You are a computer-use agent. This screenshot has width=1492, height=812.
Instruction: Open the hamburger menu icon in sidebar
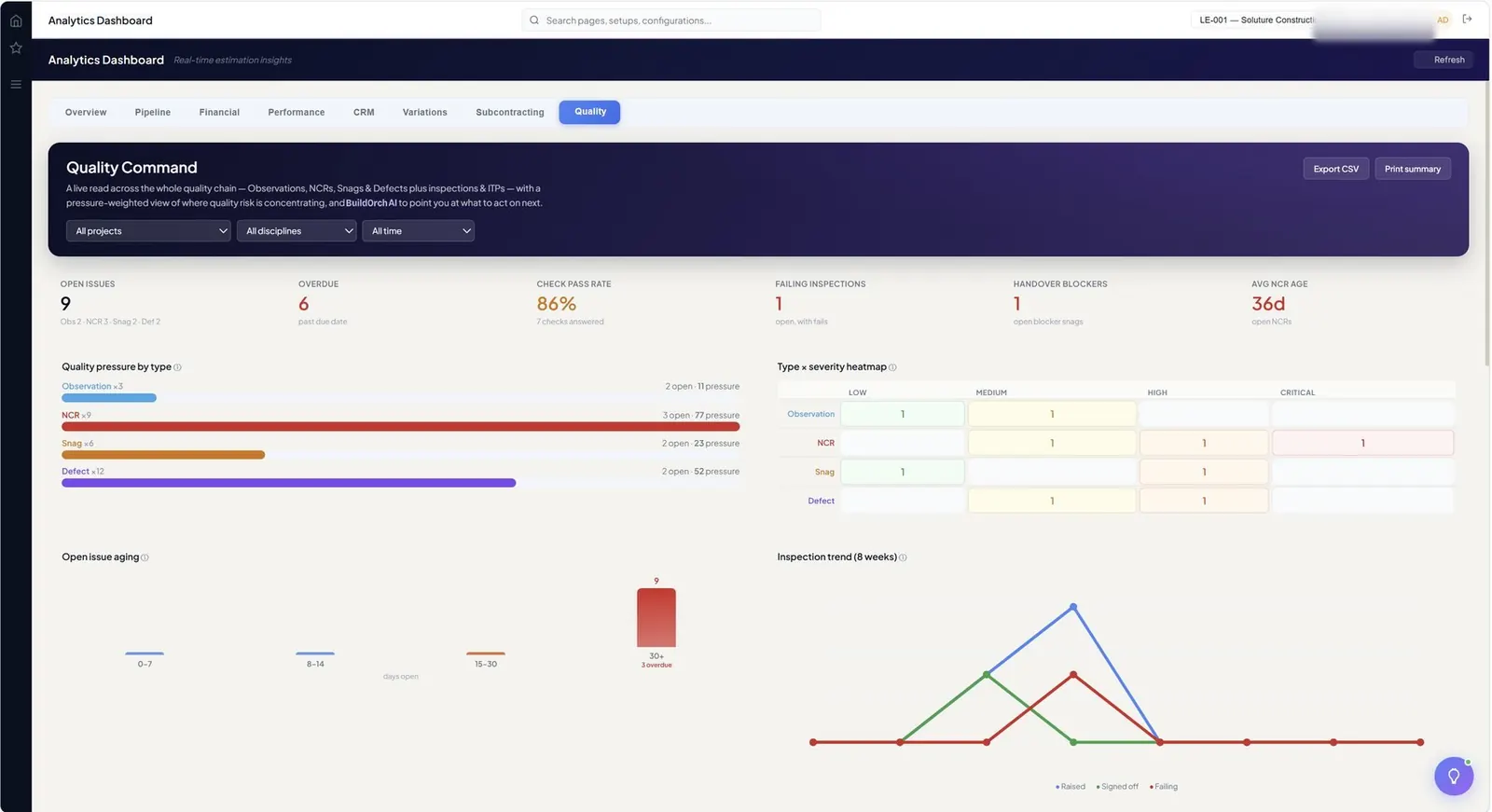pyautogui.click(x=16, y=84)
